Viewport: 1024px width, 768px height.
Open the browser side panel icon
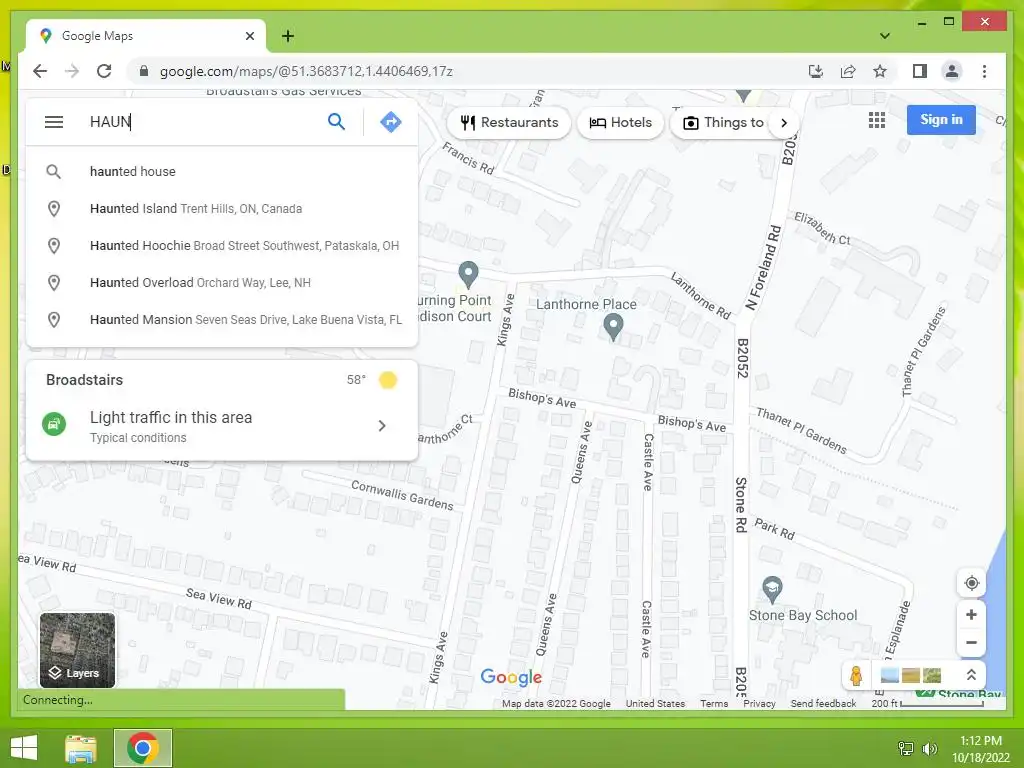point(920,71)
